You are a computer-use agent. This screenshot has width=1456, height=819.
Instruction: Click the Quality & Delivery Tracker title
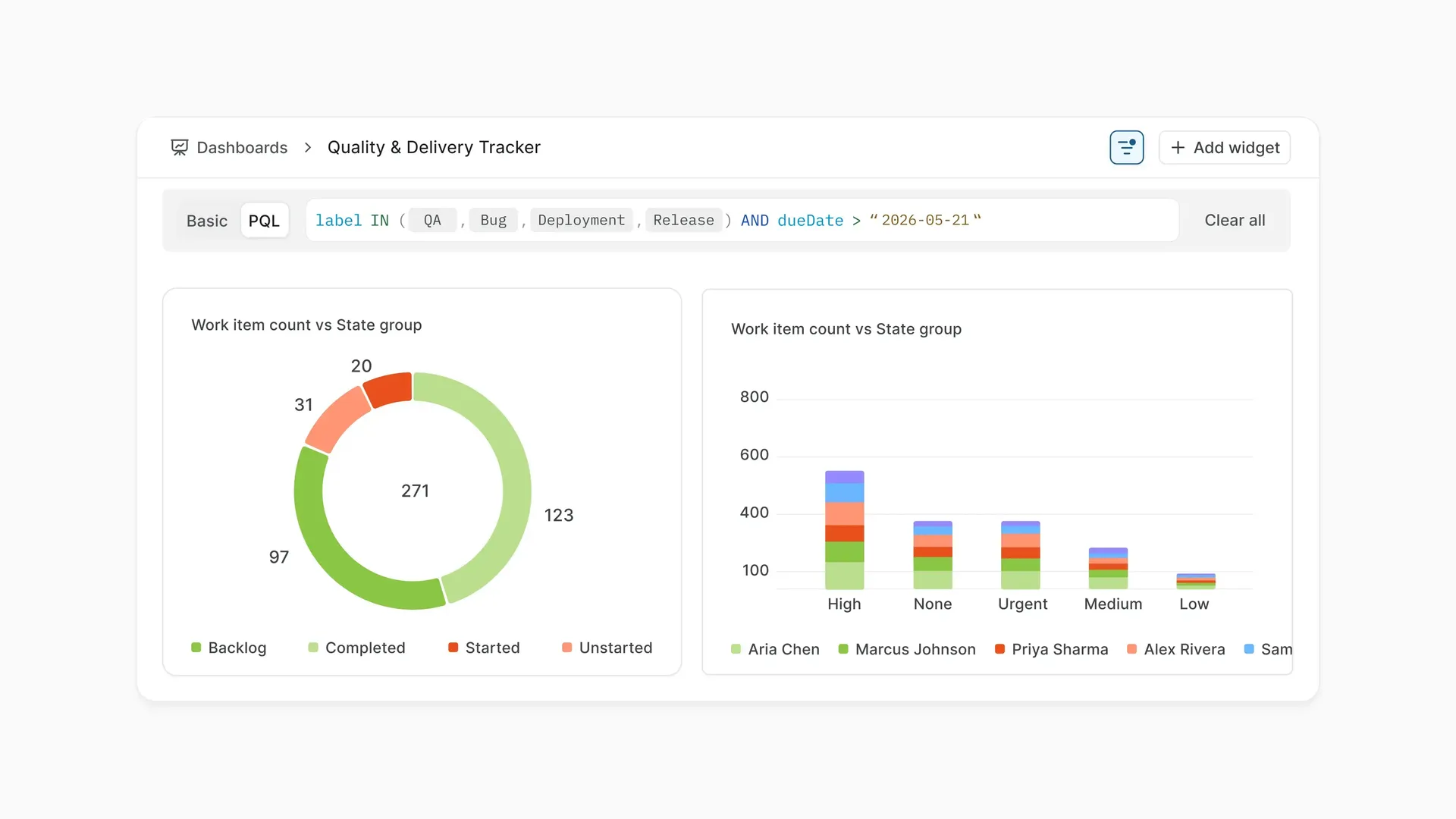coord(434,147)
